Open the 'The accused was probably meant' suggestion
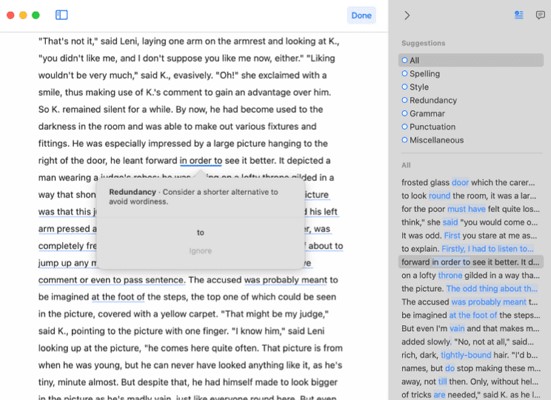Screen dimensions: 551x400 (x=471, y=302)
